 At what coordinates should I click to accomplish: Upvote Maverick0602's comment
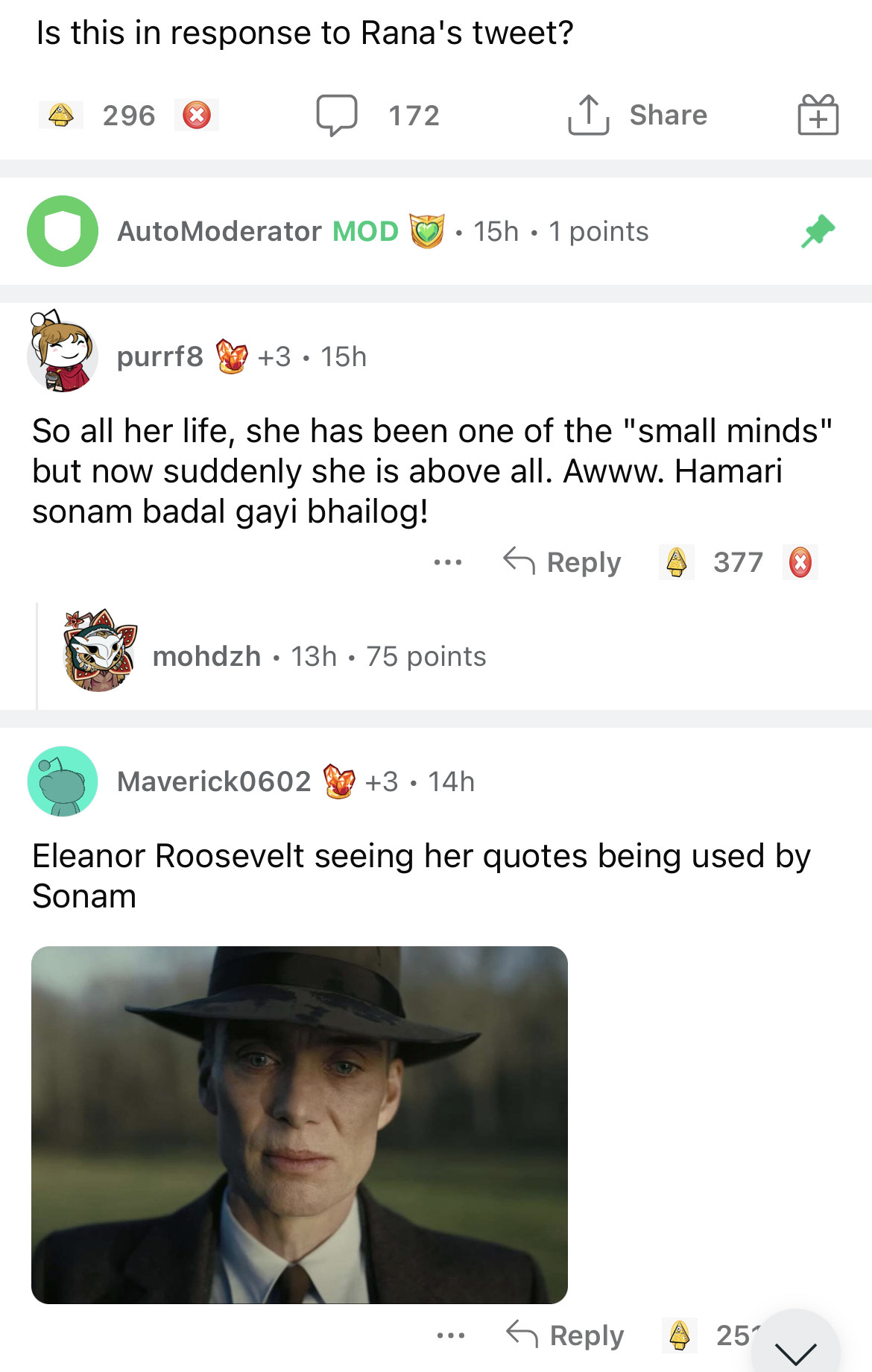[x=679, y=1335]
